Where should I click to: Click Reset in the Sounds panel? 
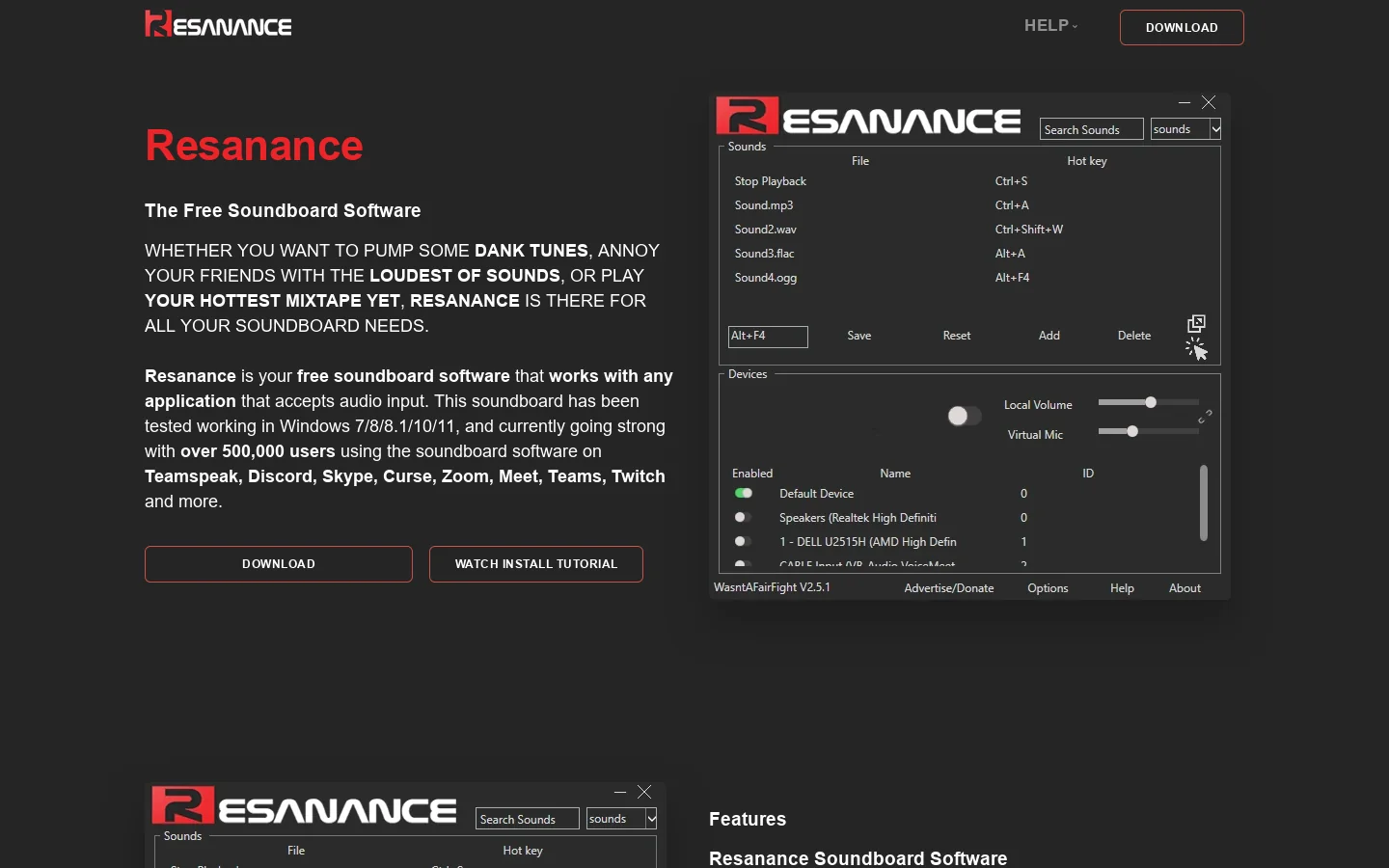(x=957, y=336)
